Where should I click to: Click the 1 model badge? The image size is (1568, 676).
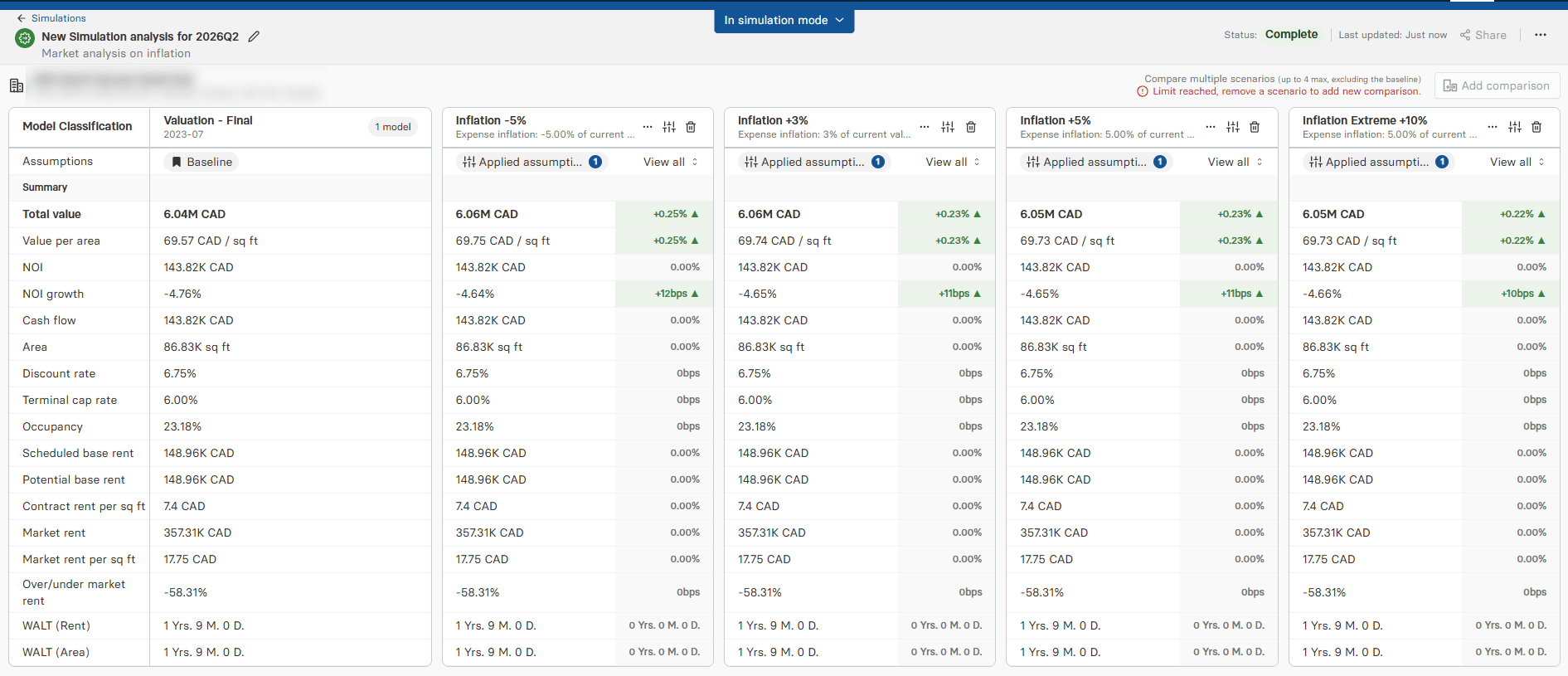pyautogui.click(x=392, y=127)
